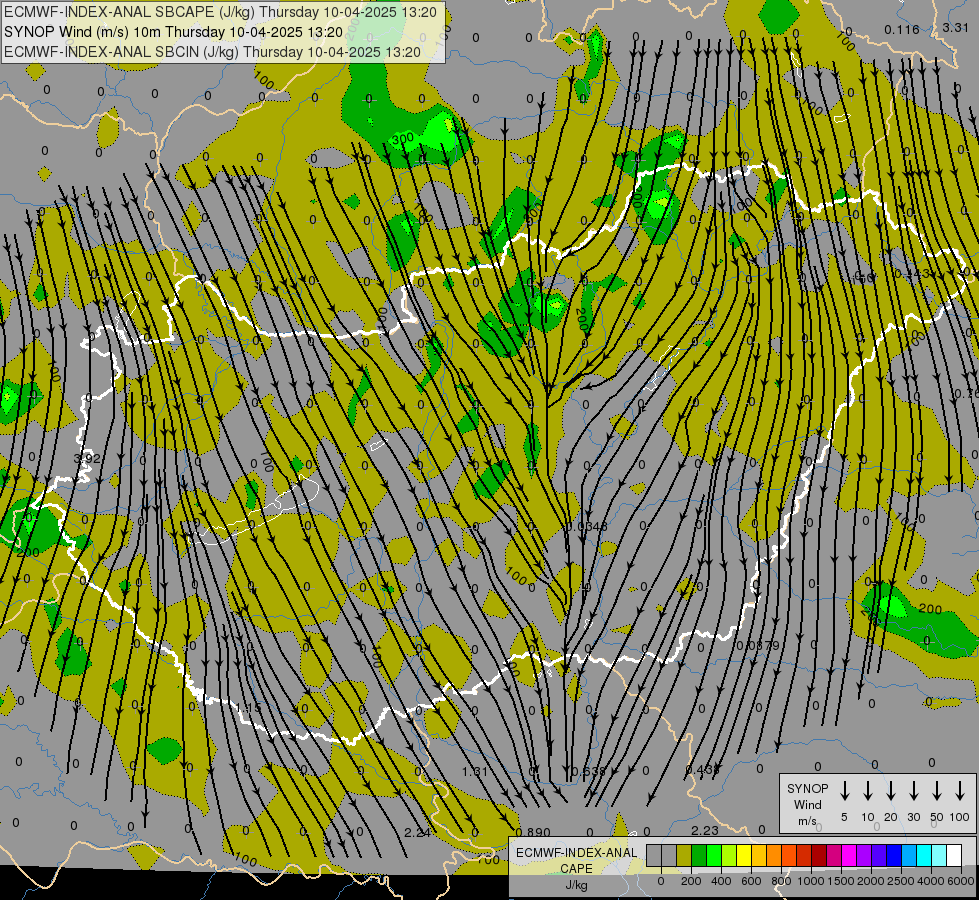
Task: Click the '6000' tick on the color scale
Action: coord(961,881)
